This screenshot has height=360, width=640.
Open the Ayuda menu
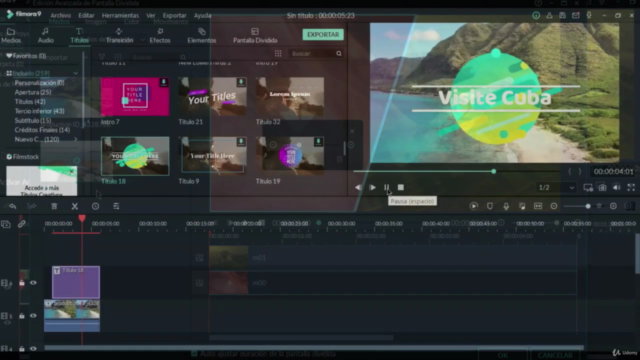(202, 16)
